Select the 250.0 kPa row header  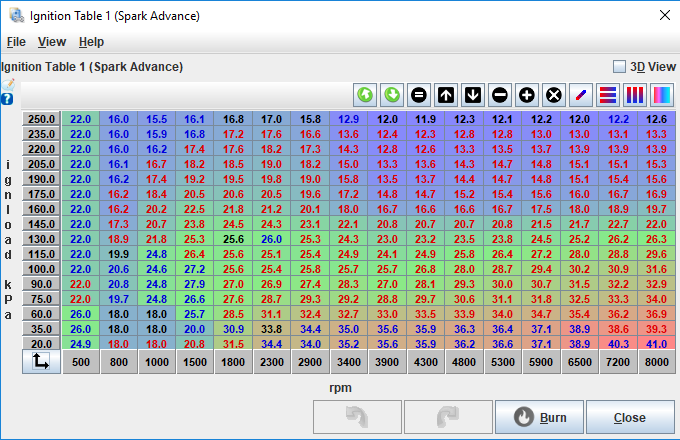tap(40, 118)
